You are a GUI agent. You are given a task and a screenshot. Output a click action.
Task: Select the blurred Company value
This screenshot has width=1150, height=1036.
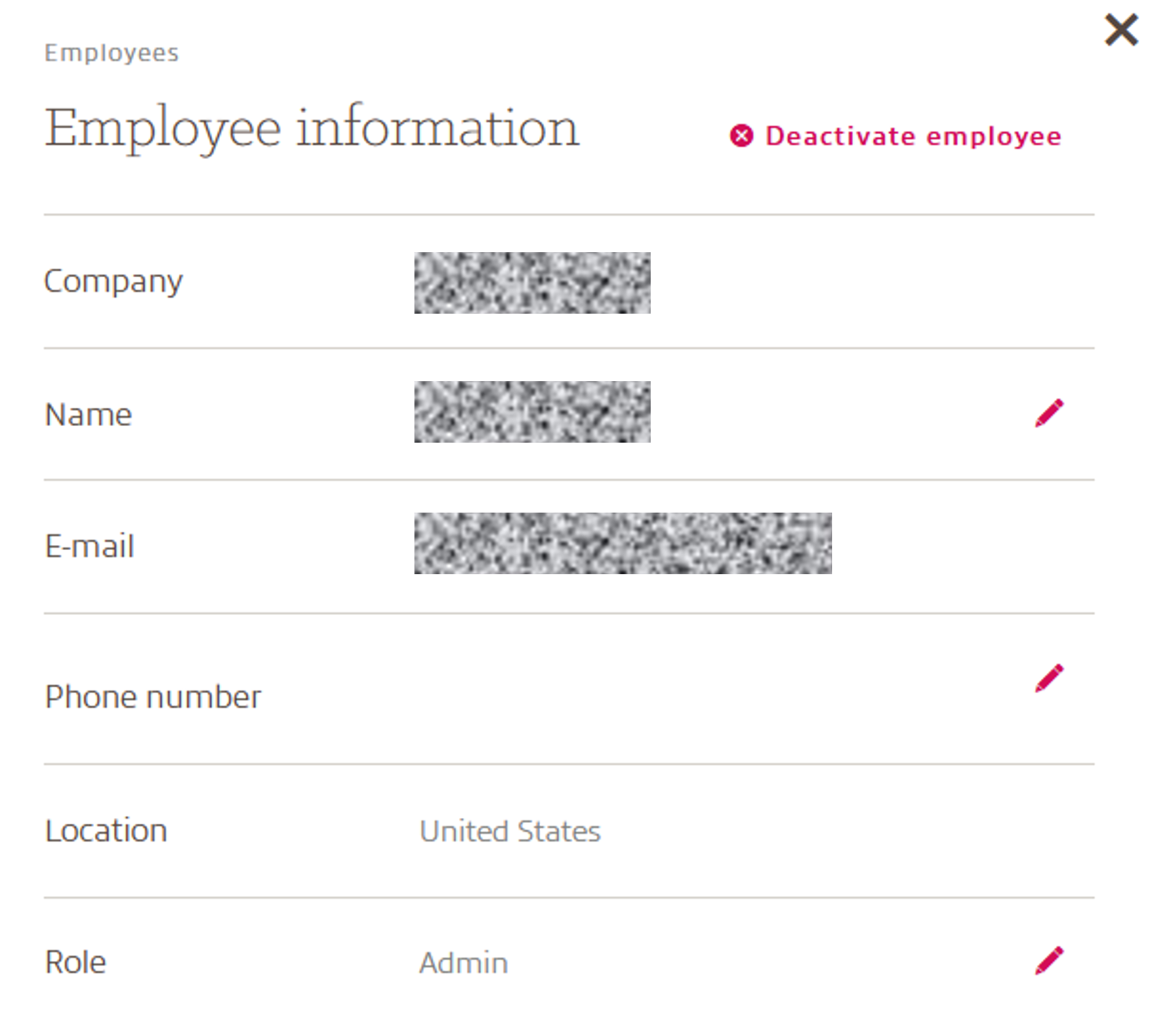(x=532, y=283)
